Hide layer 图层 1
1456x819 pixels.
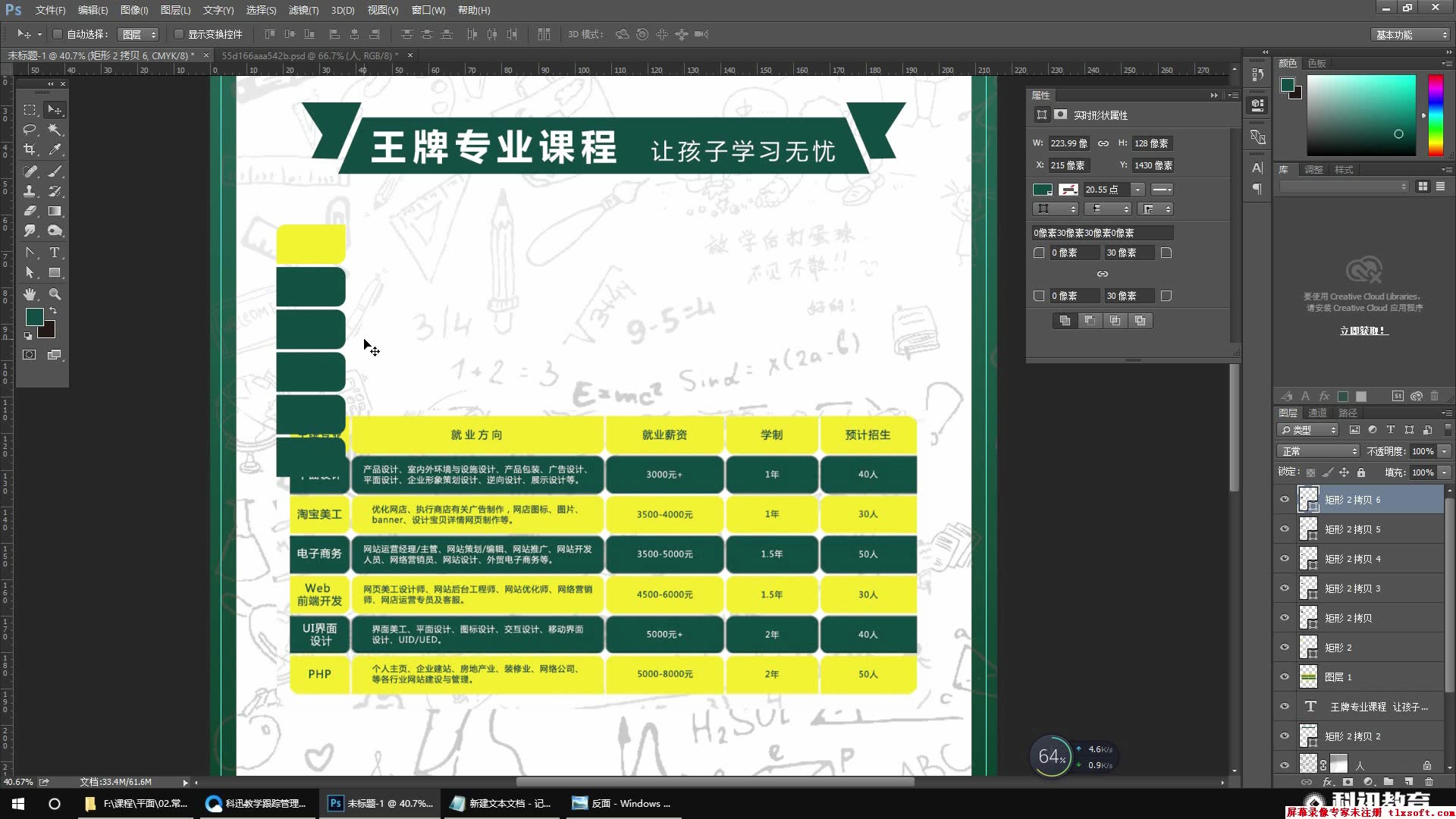[1285, 676]
